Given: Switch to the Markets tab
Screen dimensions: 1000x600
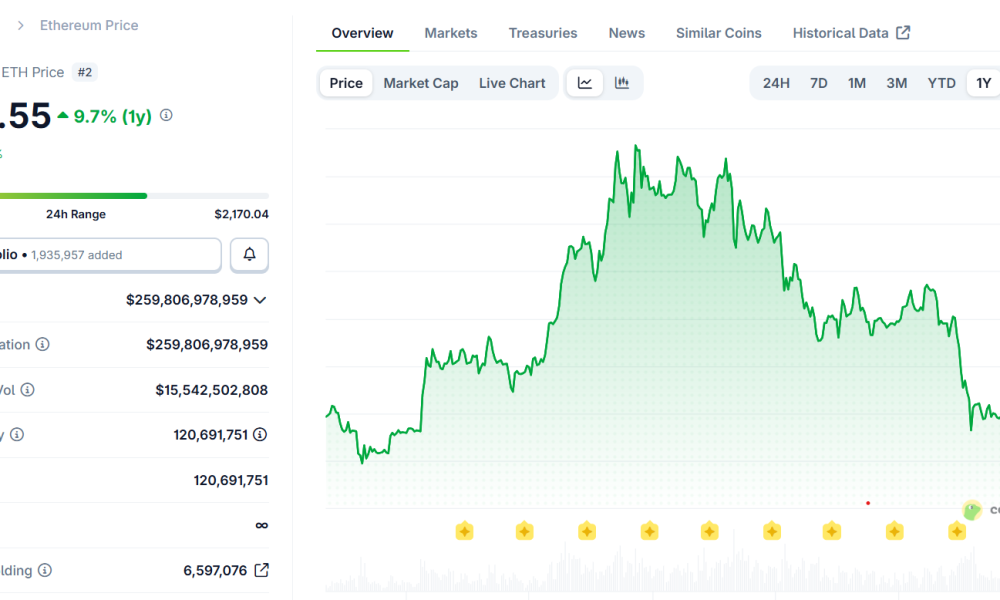Looking at the screenshot, I should [x=451, y=33].
